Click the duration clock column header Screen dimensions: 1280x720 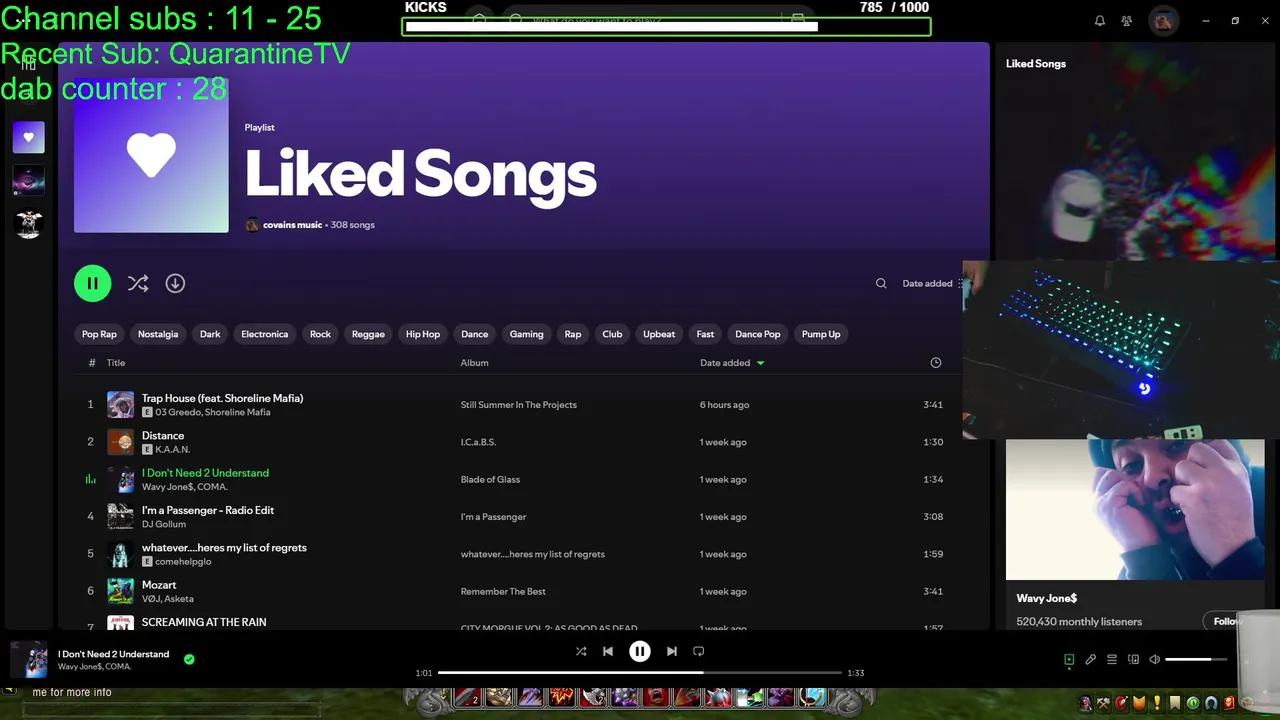pyautogui.click(x=936, y=363)
